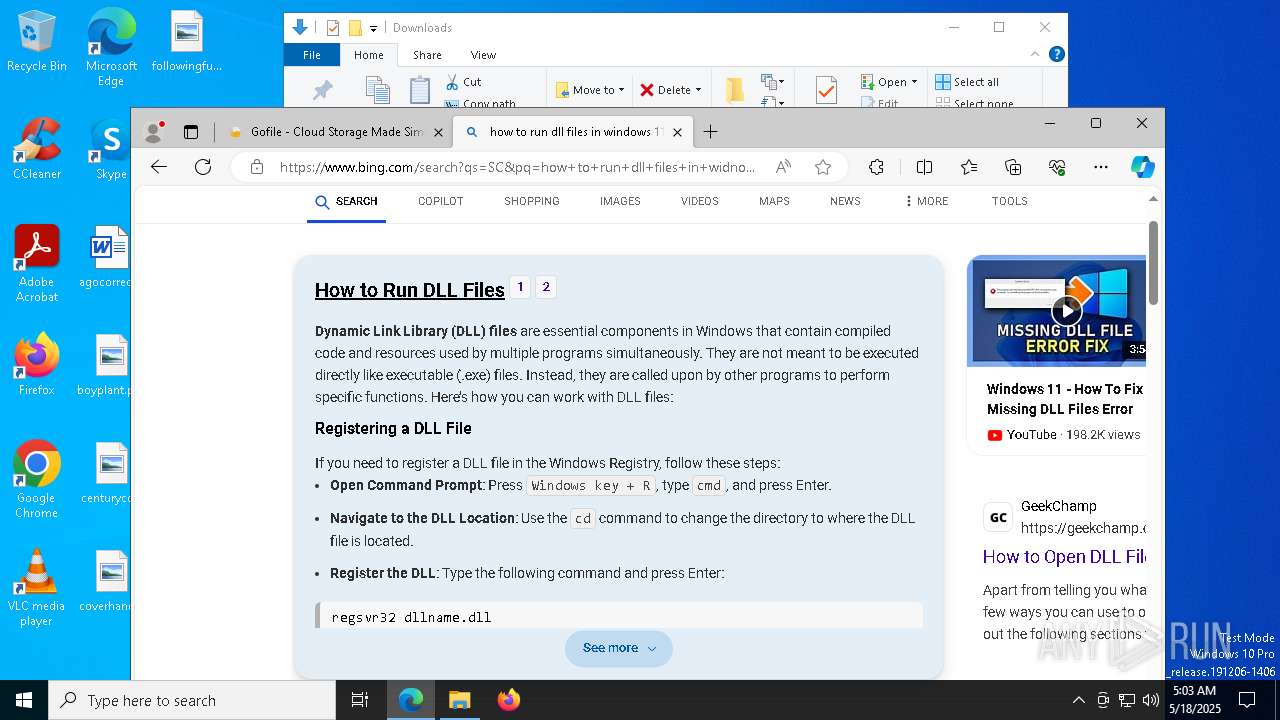The height and width of the screenshot is (720, 1280).
Task: Open NEWS results tab
Action: click(845, 201)
